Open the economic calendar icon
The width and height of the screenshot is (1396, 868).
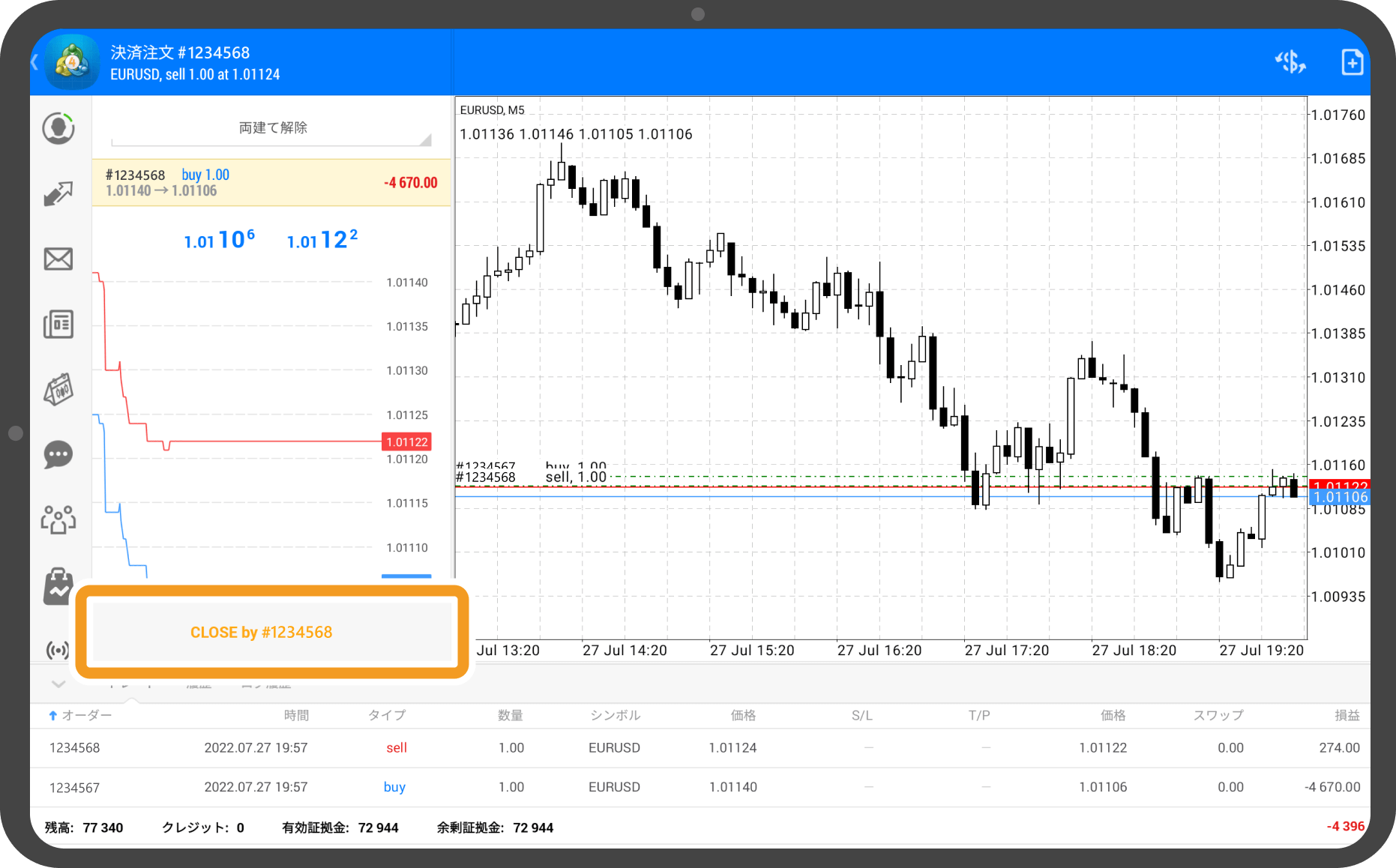pos(58,390)
